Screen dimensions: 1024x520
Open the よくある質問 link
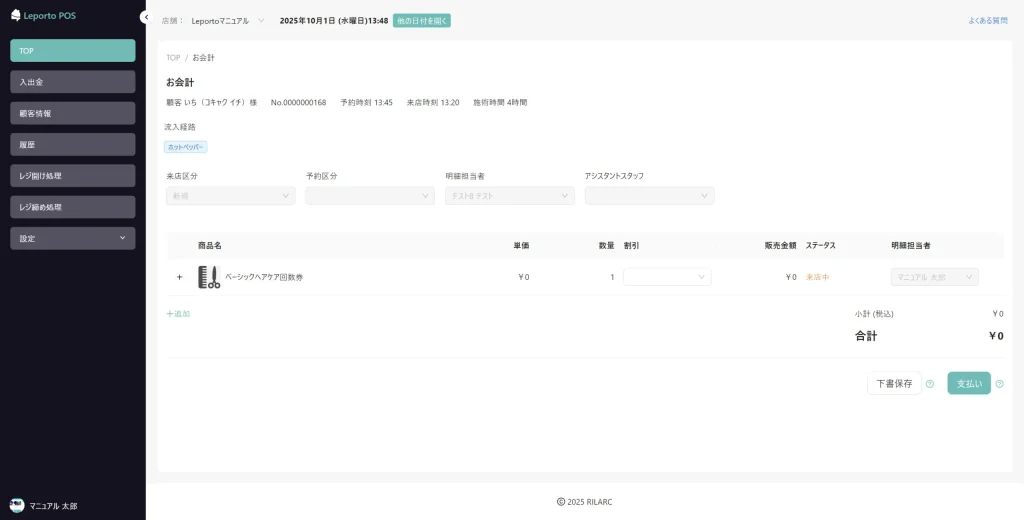987,20
